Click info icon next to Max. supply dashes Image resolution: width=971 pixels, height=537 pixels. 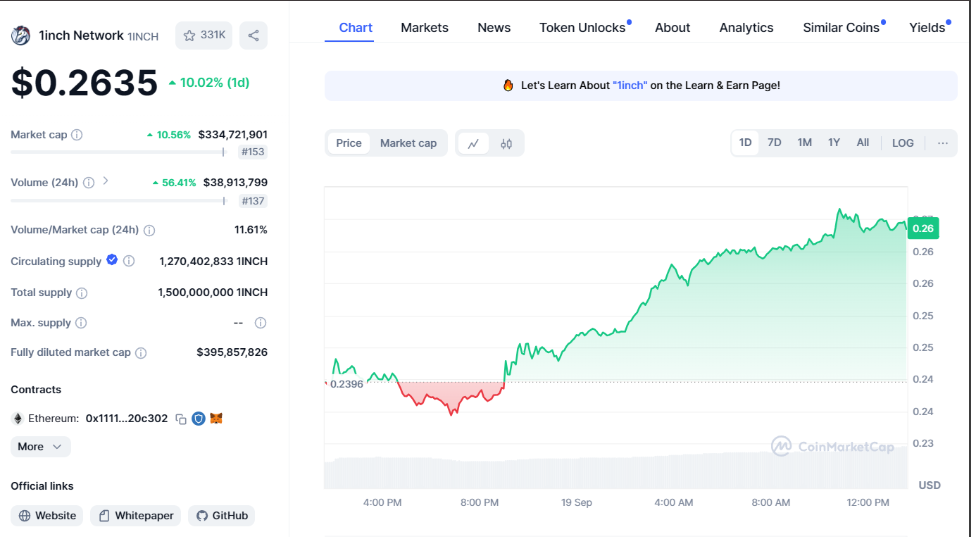point(261,323)
